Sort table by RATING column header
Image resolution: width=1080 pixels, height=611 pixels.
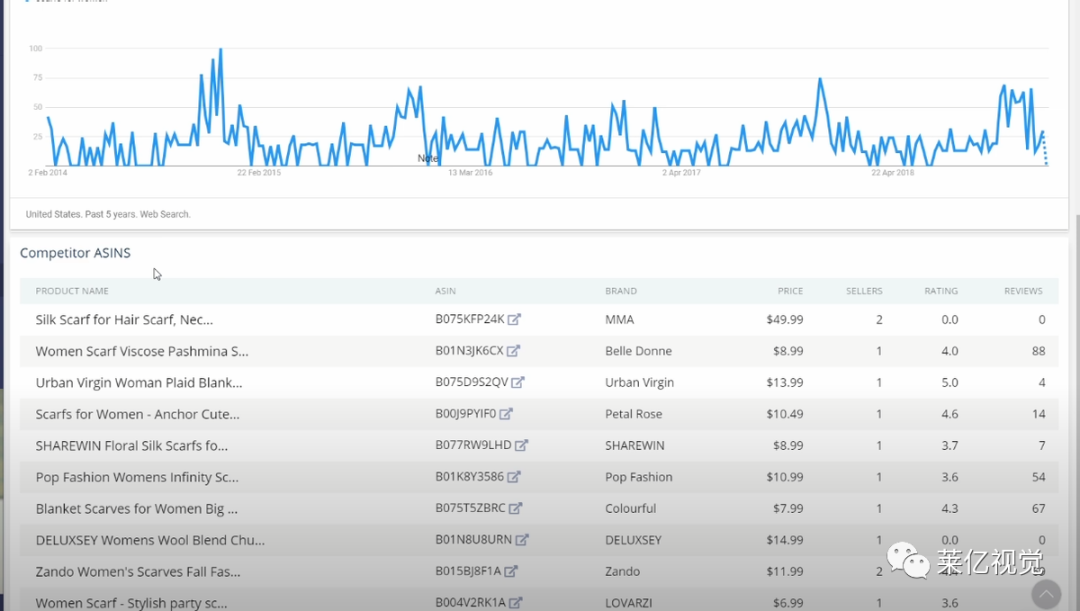941,291
